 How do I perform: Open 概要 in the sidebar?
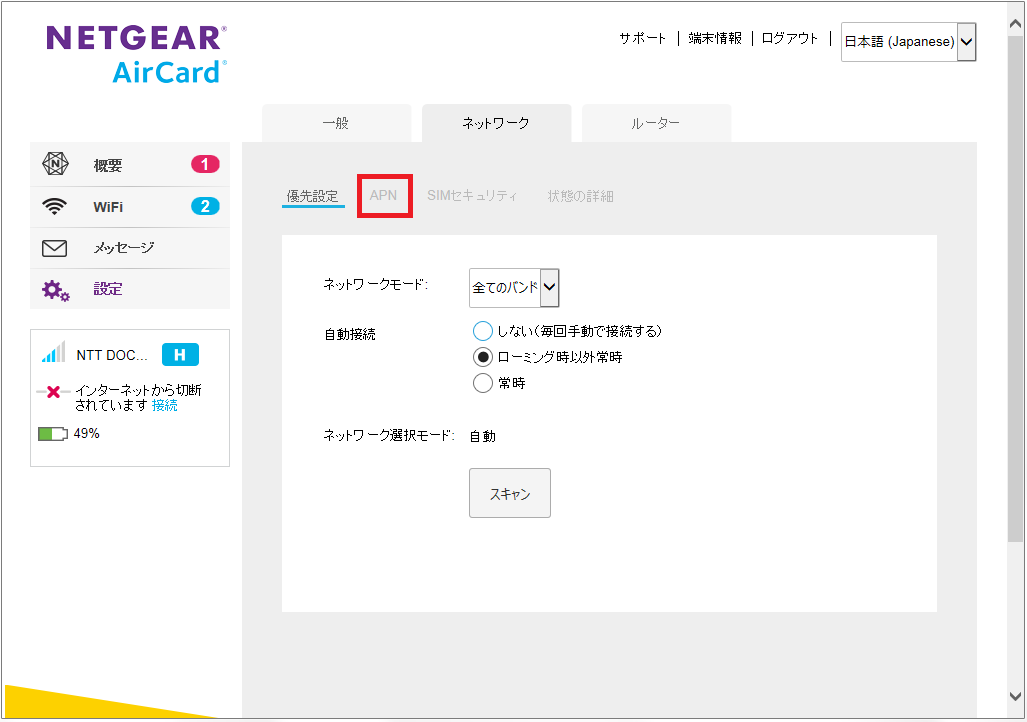(130, 164)
